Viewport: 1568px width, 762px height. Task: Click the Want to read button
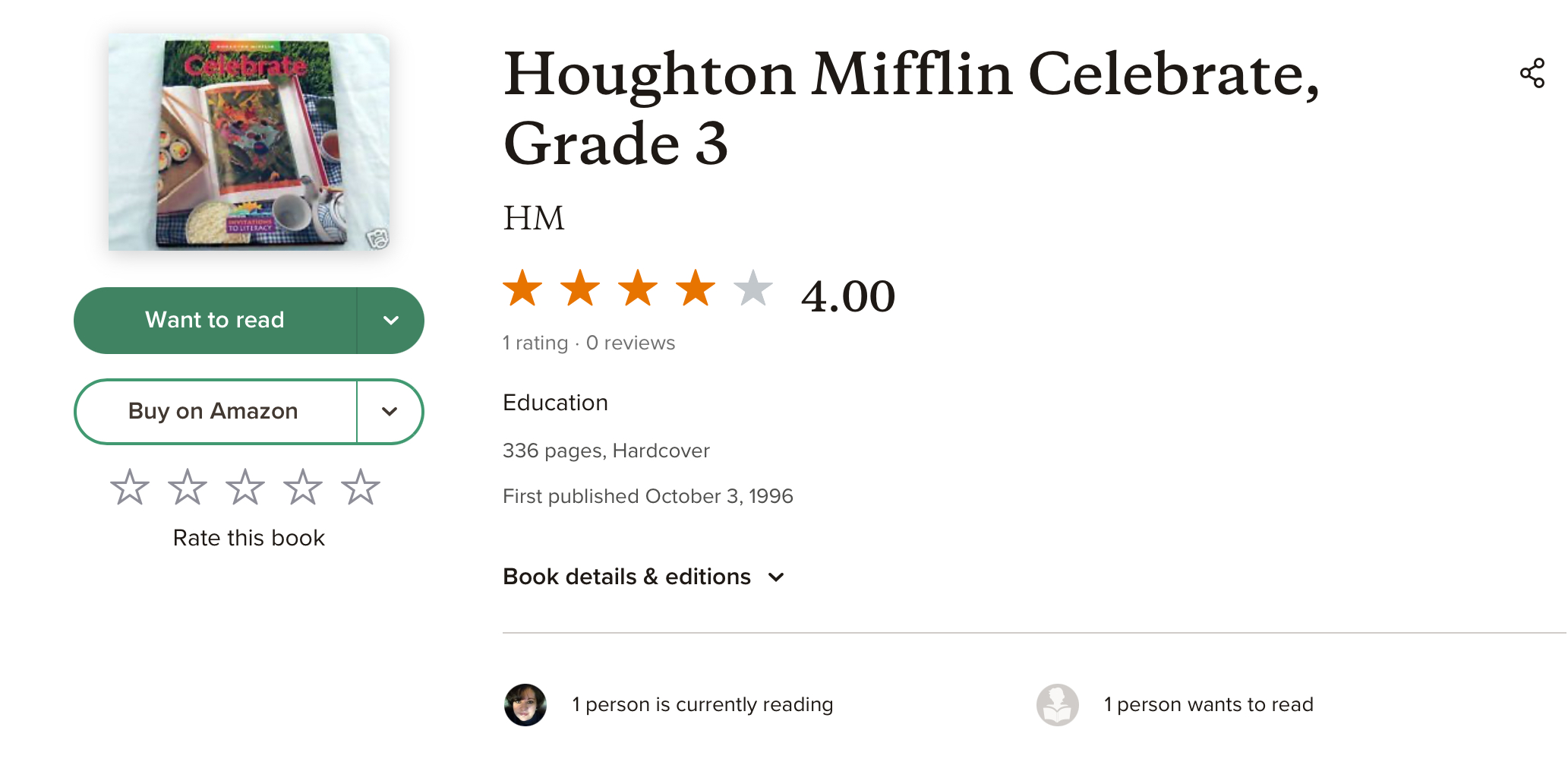point(215,321)
